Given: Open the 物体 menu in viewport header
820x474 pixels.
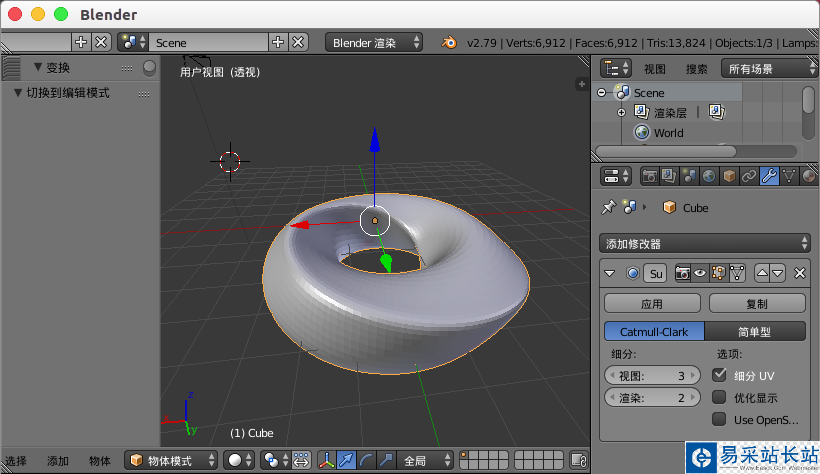Looking at the screenshot, I should click(99, 461).
